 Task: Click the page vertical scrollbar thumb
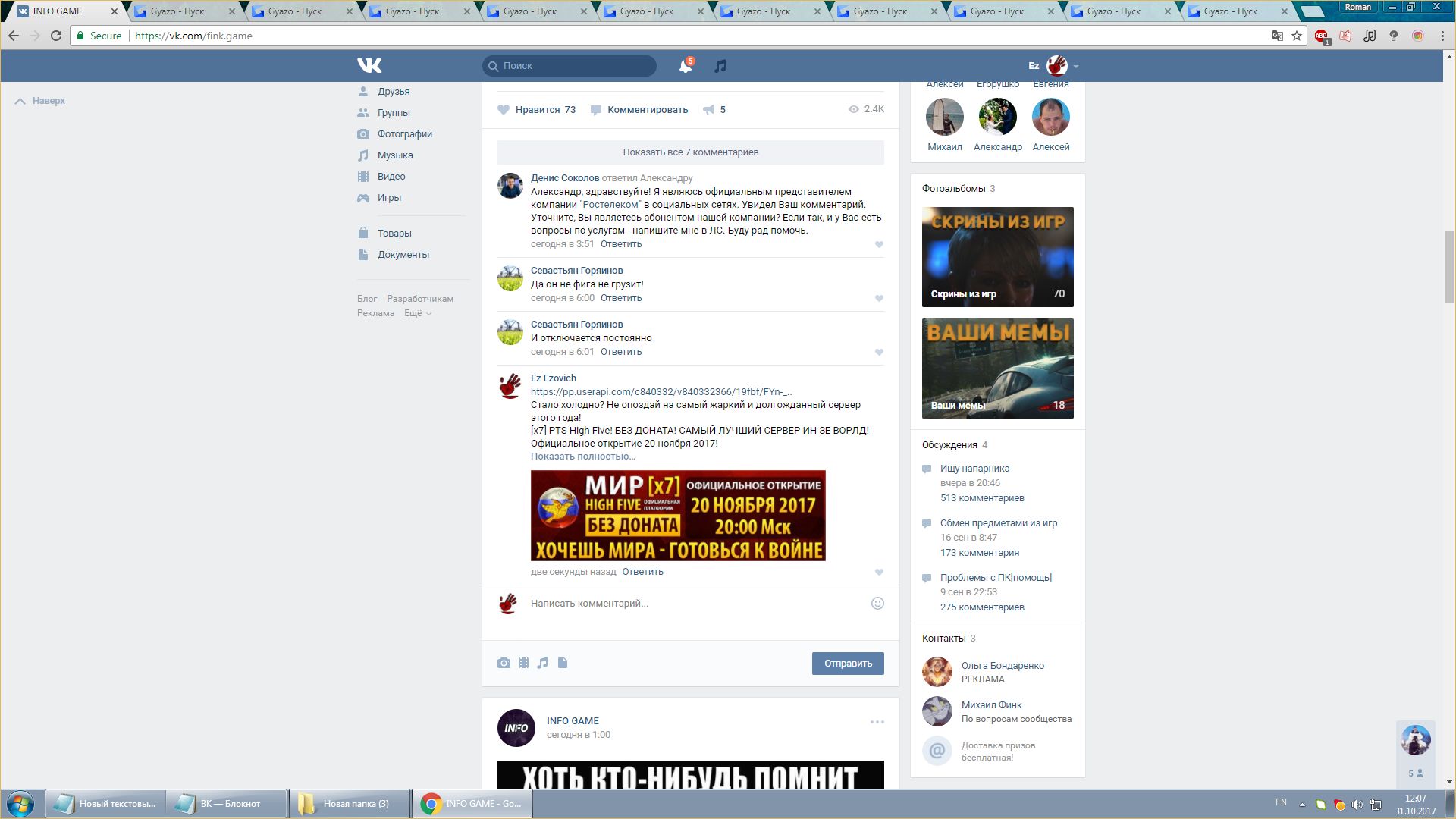[x=1449, y=265]
